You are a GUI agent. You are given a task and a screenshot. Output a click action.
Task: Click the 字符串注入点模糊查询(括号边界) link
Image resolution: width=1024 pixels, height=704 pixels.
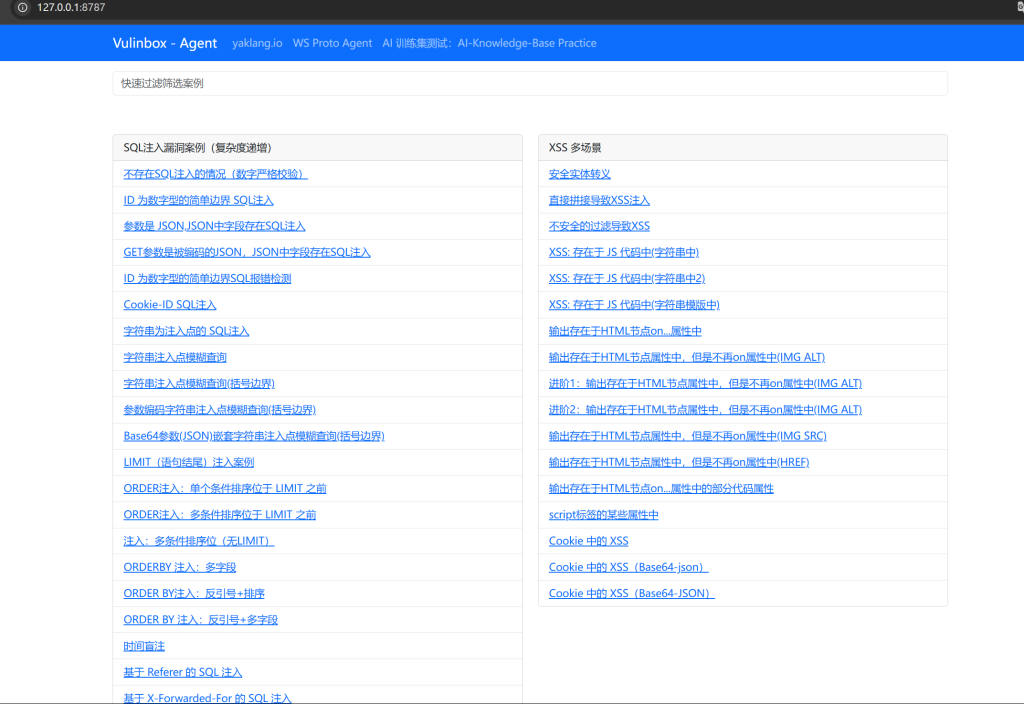pos(199,384)
